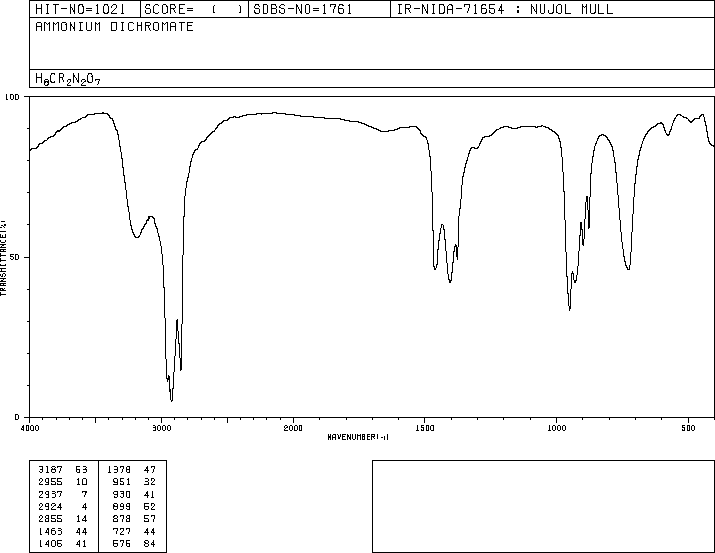715x553 pixels.
Task: Click the 1000 wavenumber axis label
Action: [x=556, y=428]
